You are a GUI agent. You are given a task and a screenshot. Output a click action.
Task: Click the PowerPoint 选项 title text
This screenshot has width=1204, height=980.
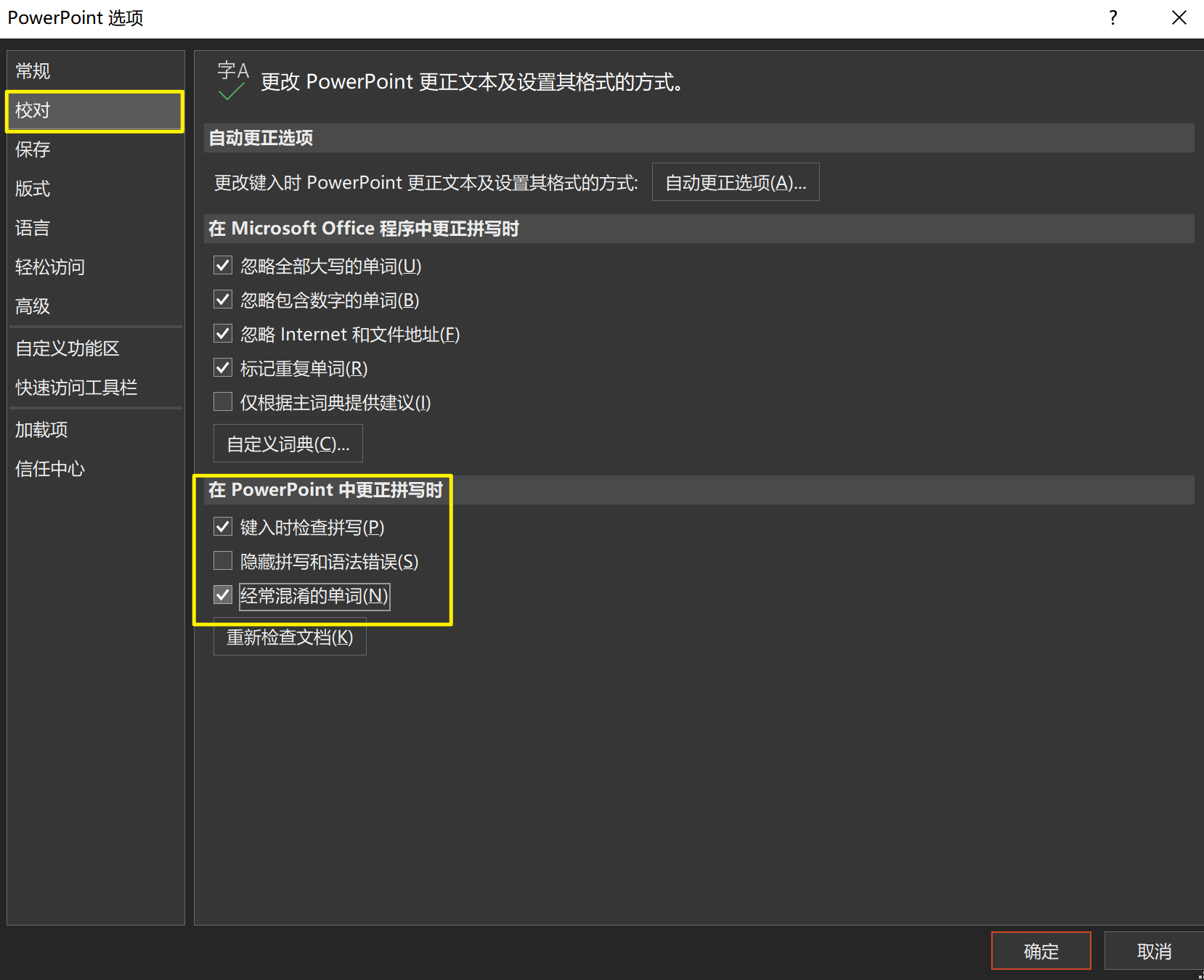click(x=76, y=18)
